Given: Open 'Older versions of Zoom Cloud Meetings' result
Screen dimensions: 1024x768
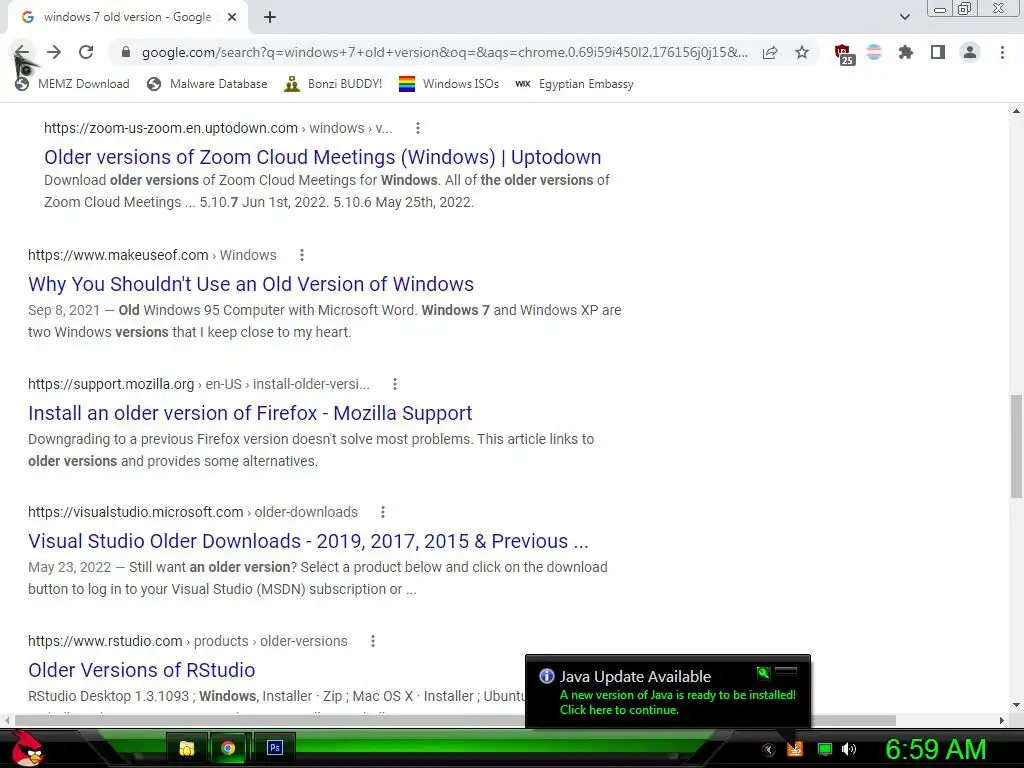Looking at the screenshot, I should coord(323,157).
